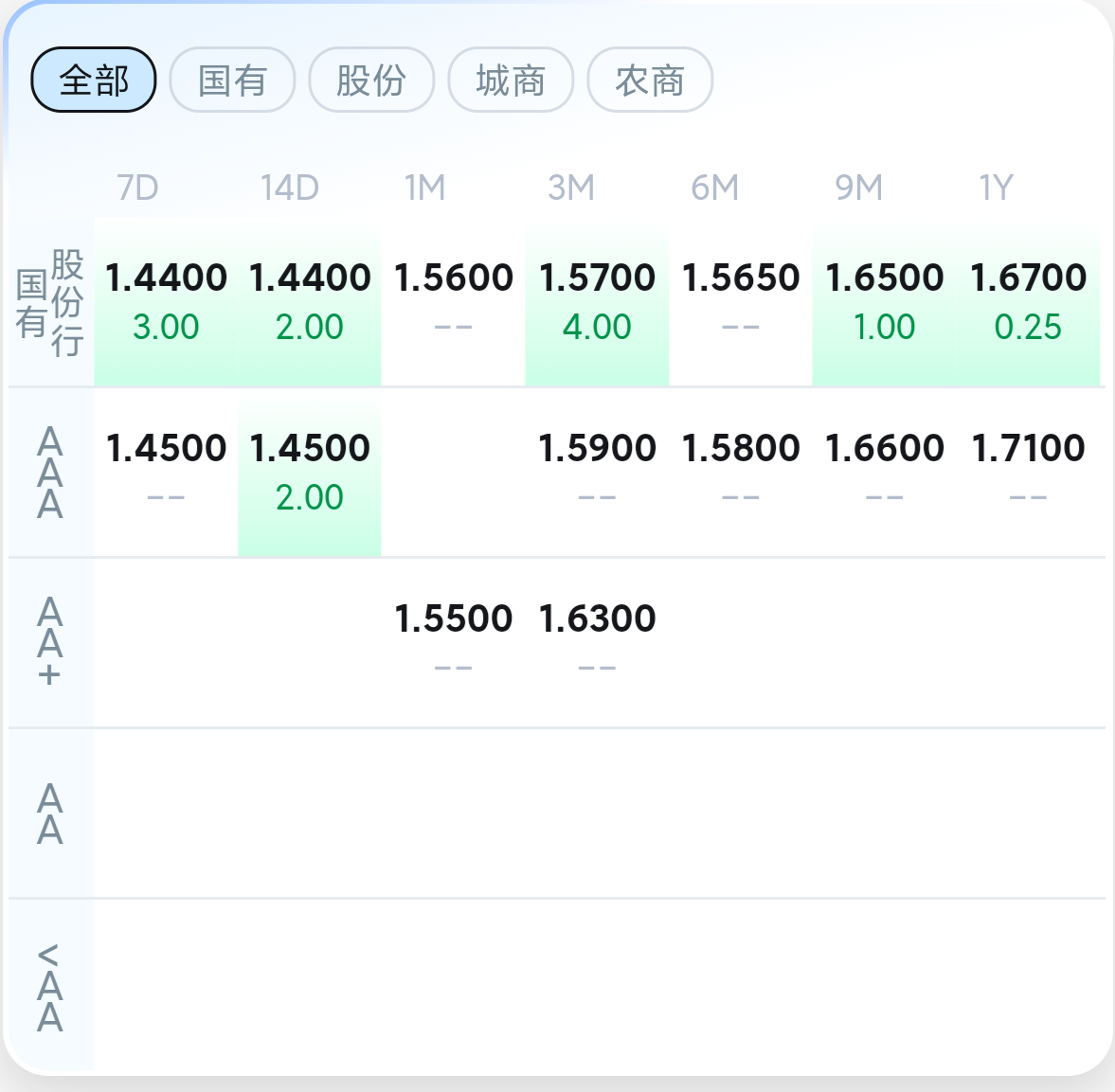The width and height of the screenshot is (1115, 1092).
Task: Click the 国有股份行 row label
Action: coord(50,303)
